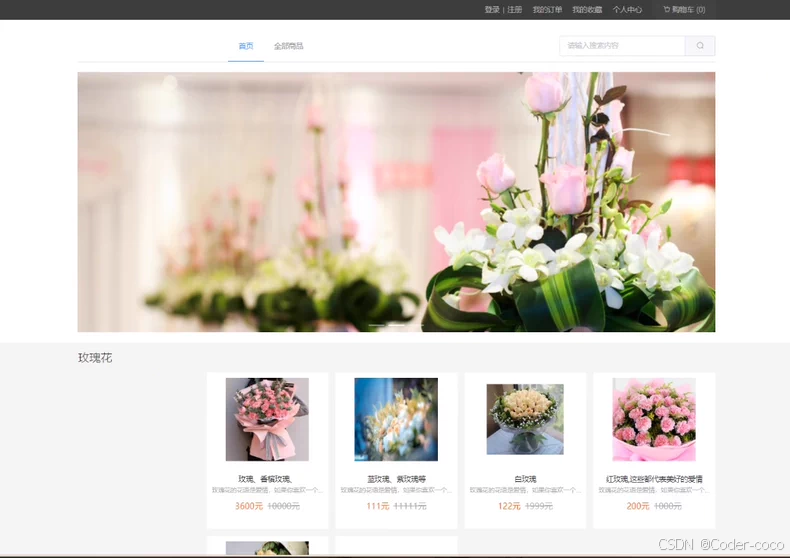Click the 3600元 price
Screen dimensions: 790x558
click(x=249, y=506)
